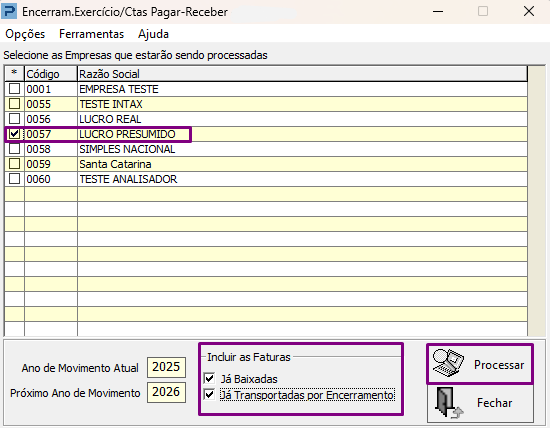Image resolution: width=550 pixels, height=428 pixels.
Task: Click the Processar computer icon
Action: pos(448,363)
